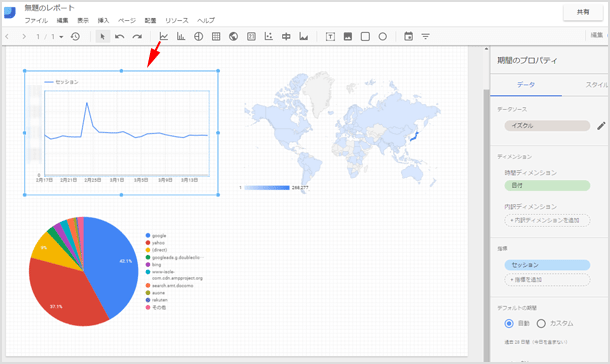This screenshot has width=610, height=364.
Task: Click the blue pie slice for google
Action: [x=111, y=264]
